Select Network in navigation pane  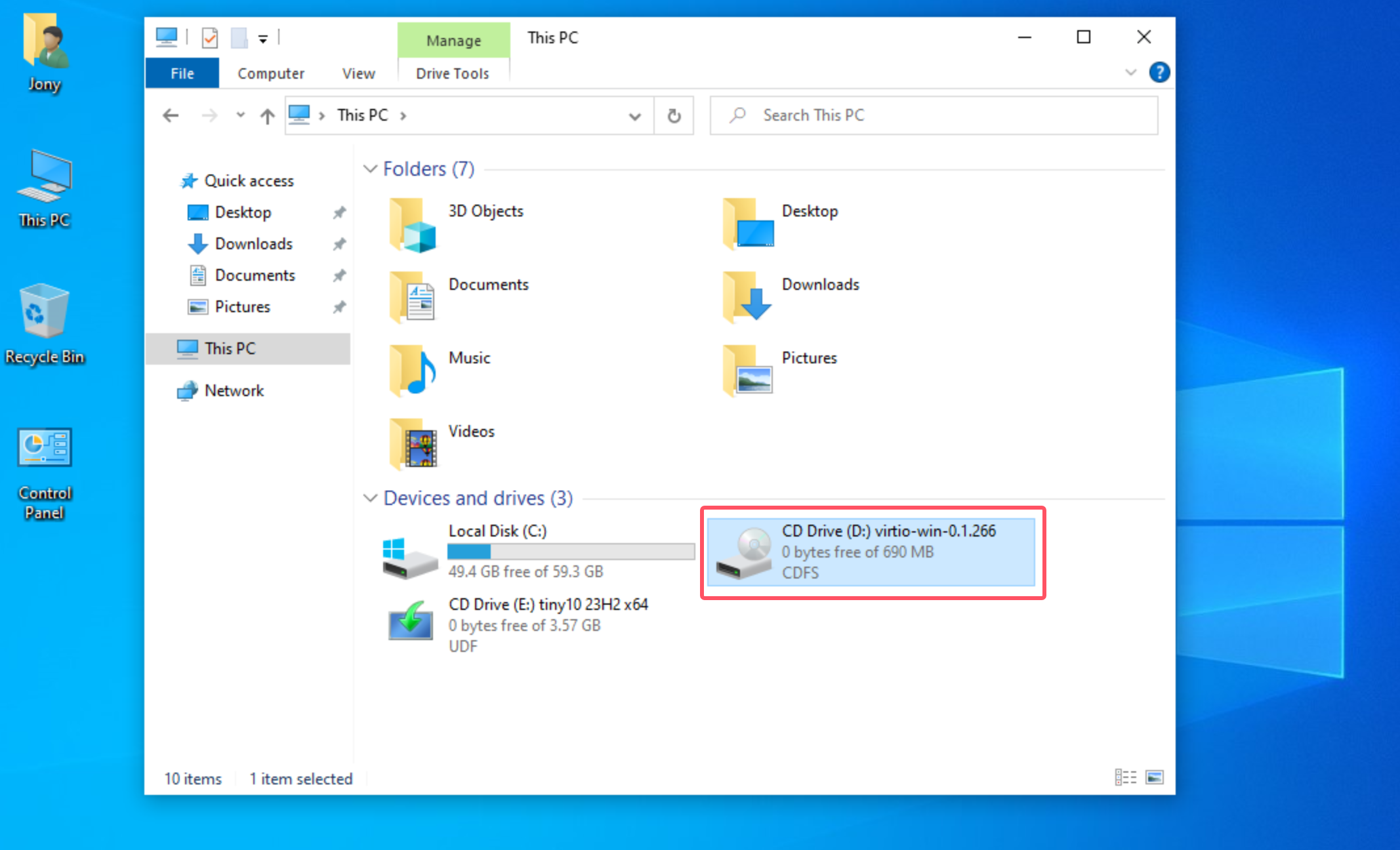click(x=234, y=391)
